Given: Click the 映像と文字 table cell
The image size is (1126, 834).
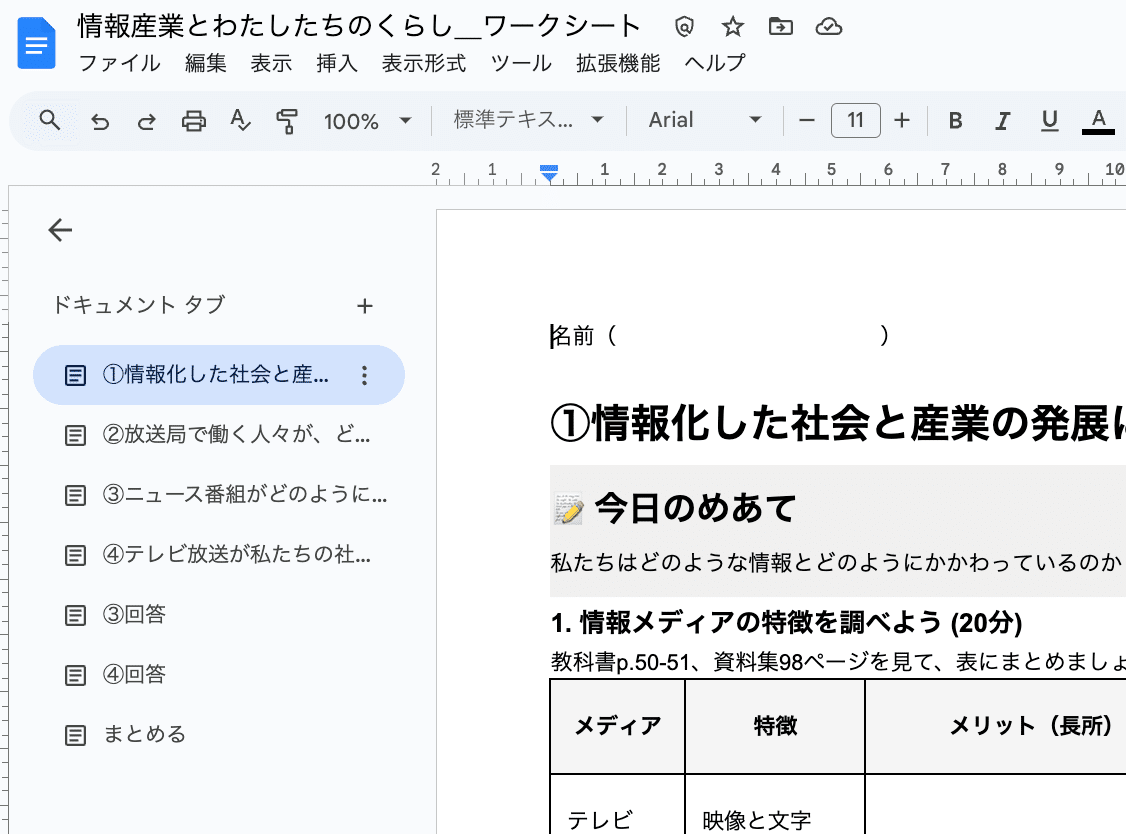Looking at the screenshot, I should 776,806.
